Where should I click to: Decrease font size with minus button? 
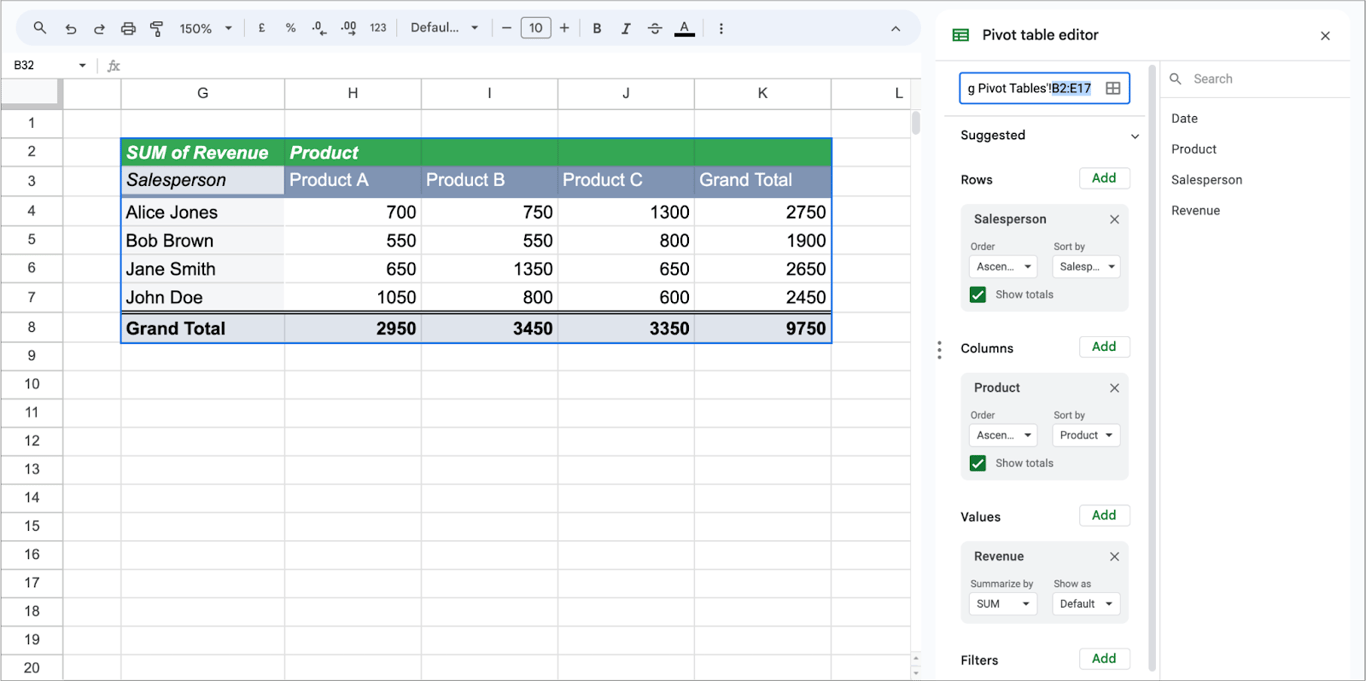507,28
